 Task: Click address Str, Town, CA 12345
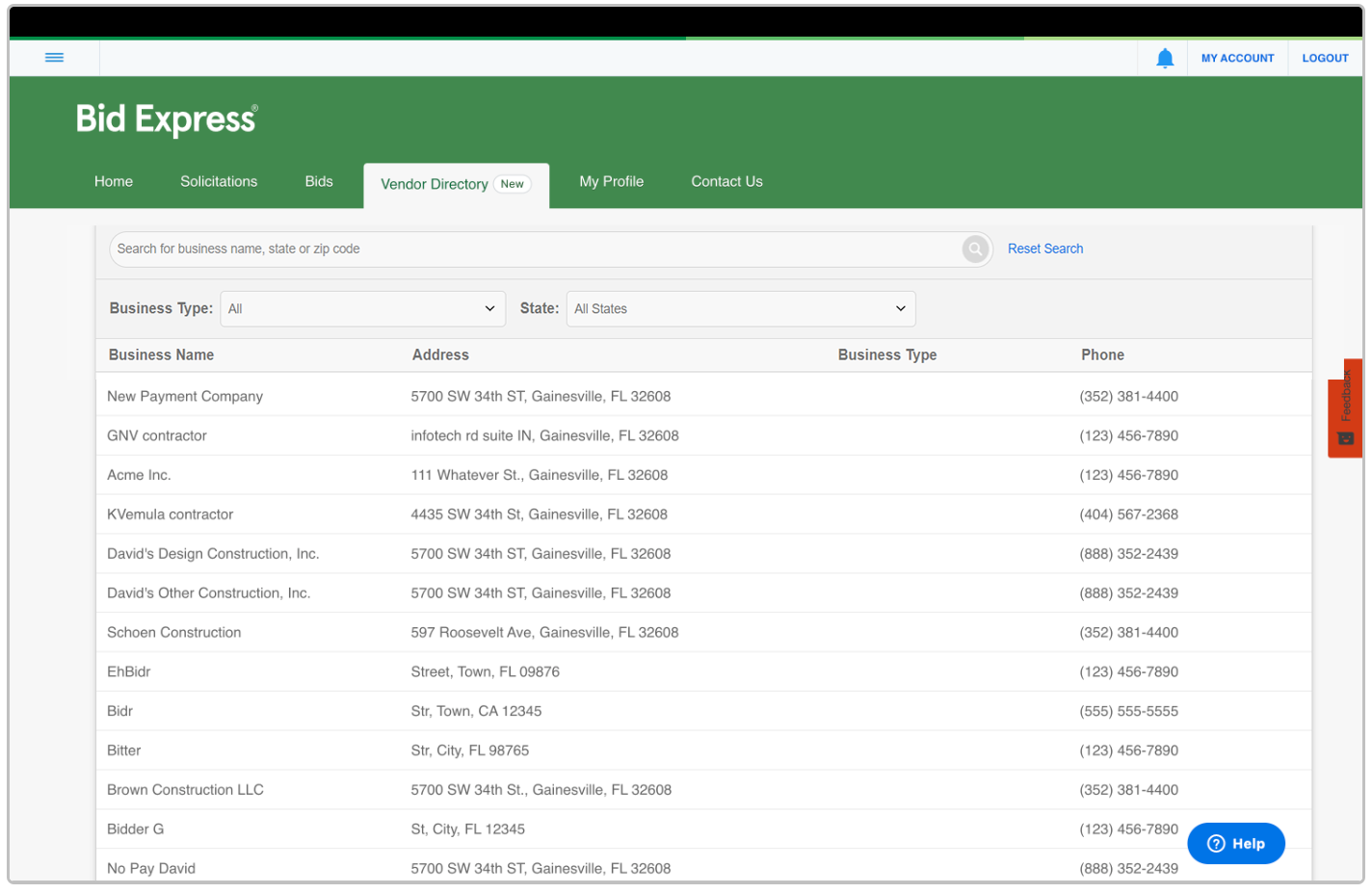(x=476, y=712)
